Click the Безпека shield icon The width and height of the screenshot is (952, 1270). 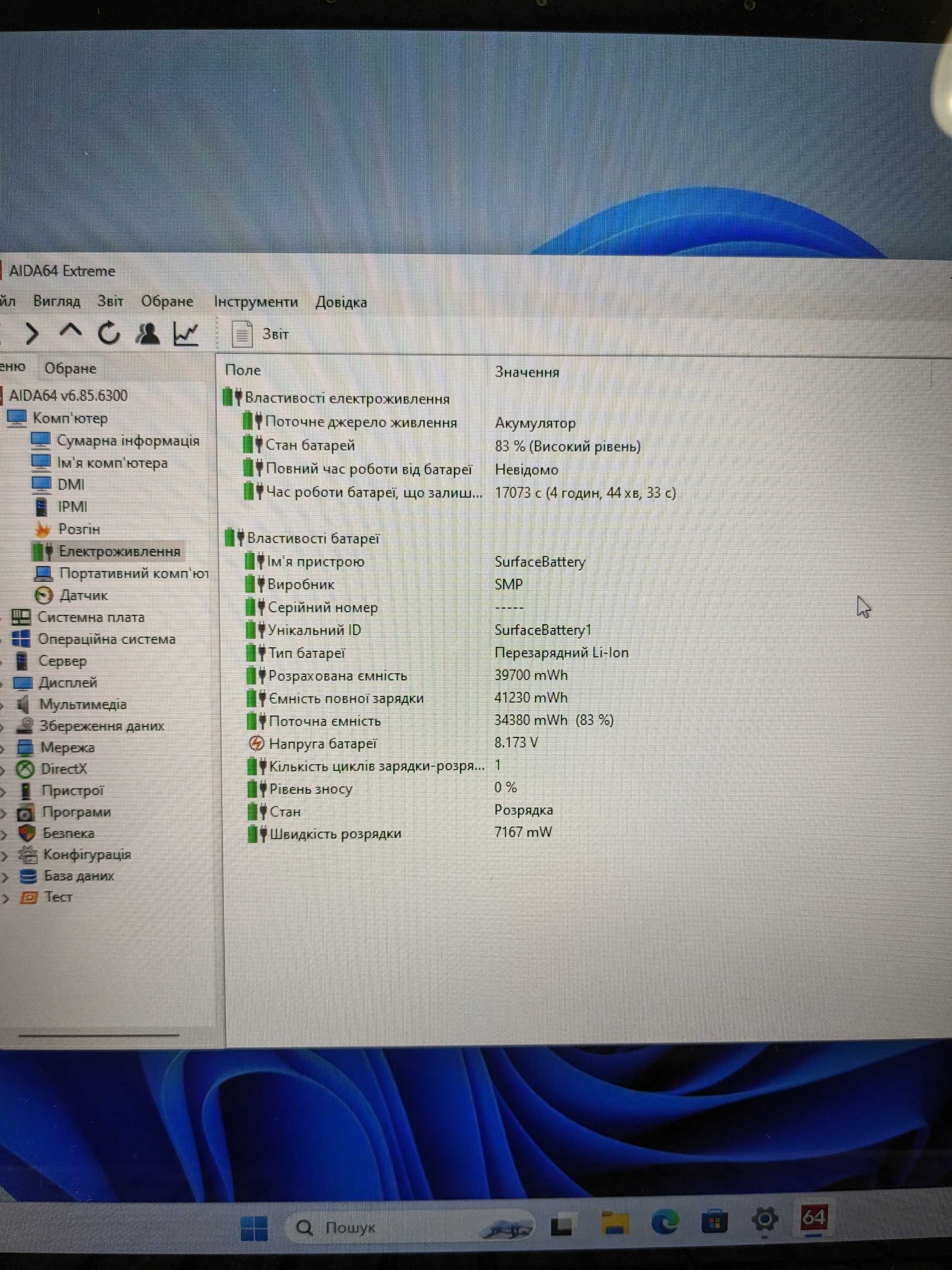[26, 833]
